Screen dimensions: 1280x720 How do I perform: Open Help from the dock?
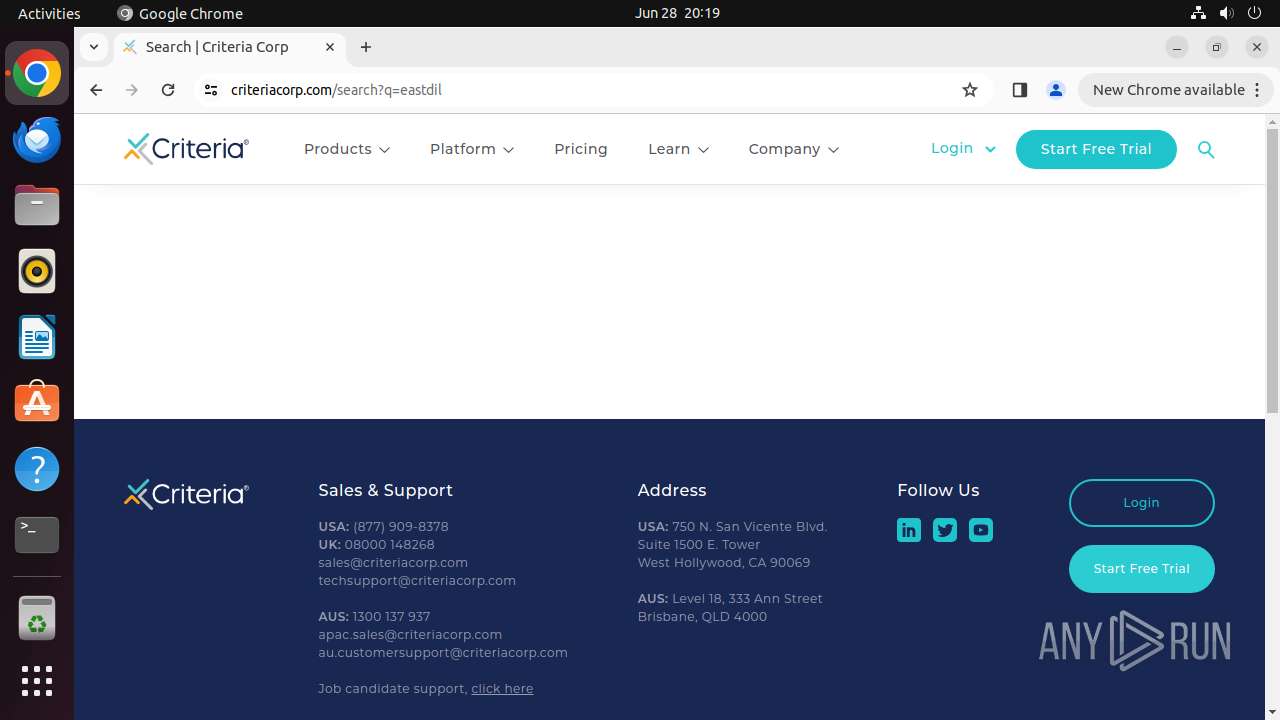click(x=37, y=469)
